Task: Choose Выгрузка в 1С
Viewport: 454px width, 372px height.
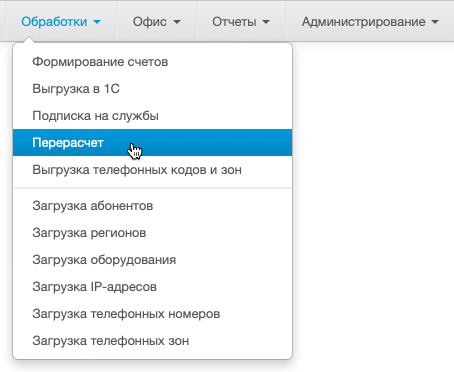Action: [x=152, y=89]
